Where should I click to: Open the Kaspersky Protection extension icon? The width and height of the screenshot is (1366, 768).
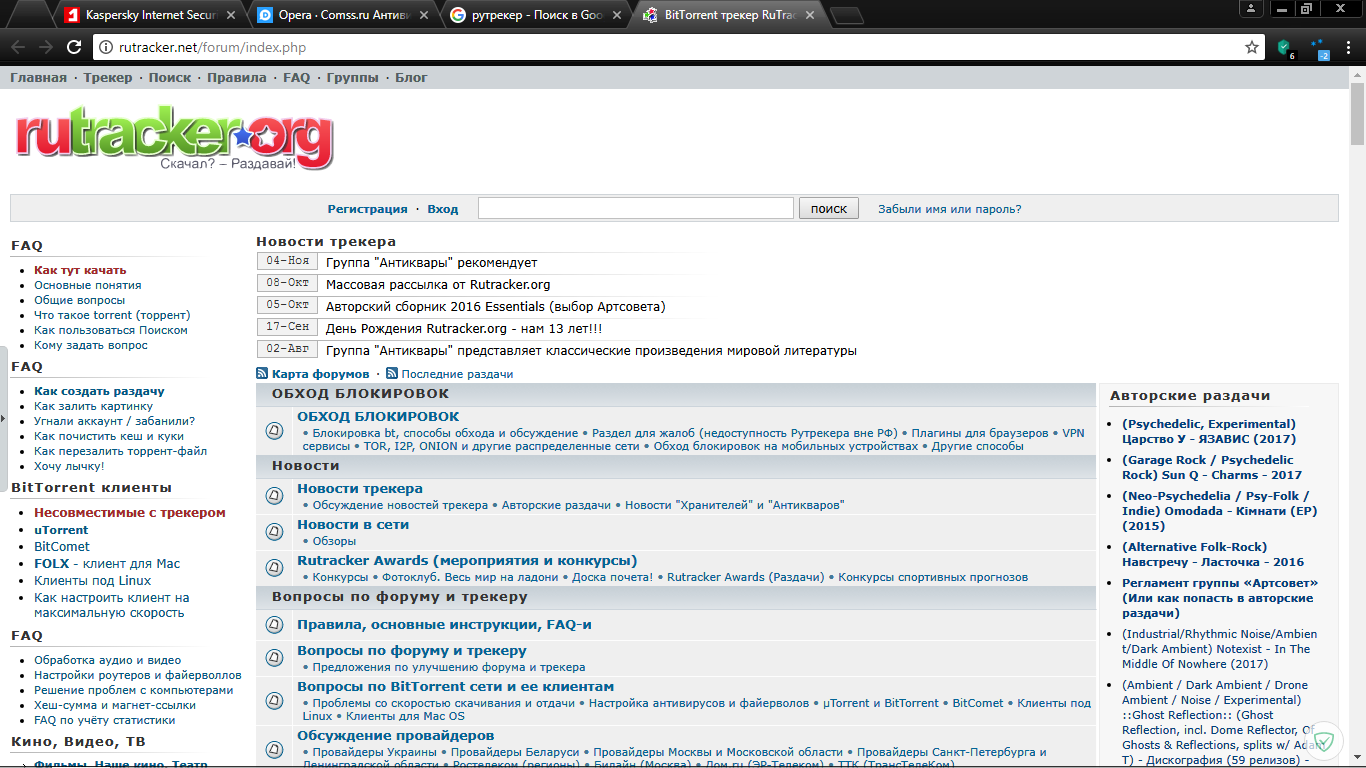tap(1286, 47)
